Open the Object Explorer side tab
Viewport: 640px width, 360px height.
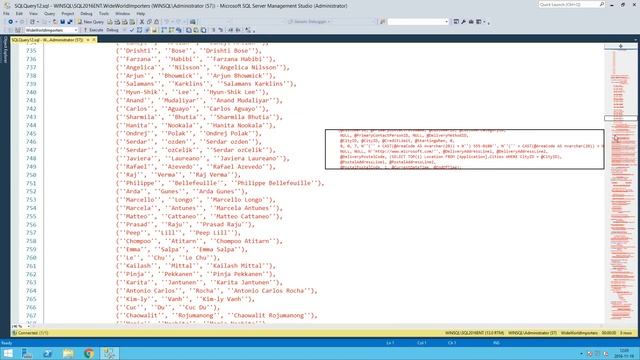[5, 50]
